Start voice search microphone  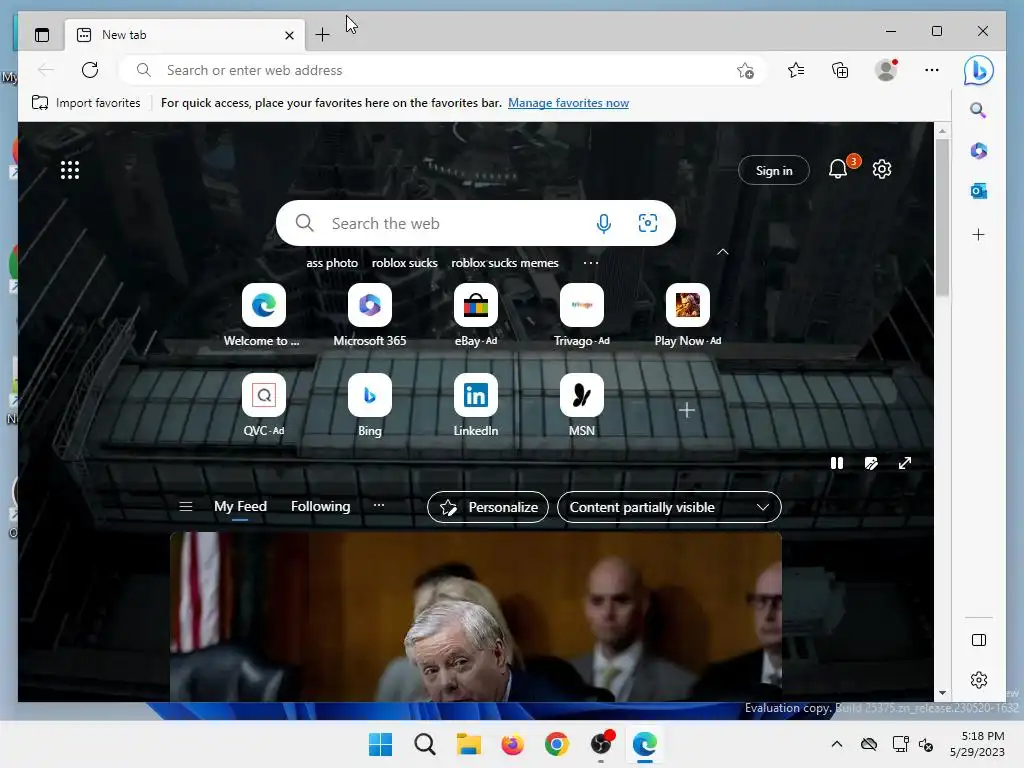click(x=604, y=223)
